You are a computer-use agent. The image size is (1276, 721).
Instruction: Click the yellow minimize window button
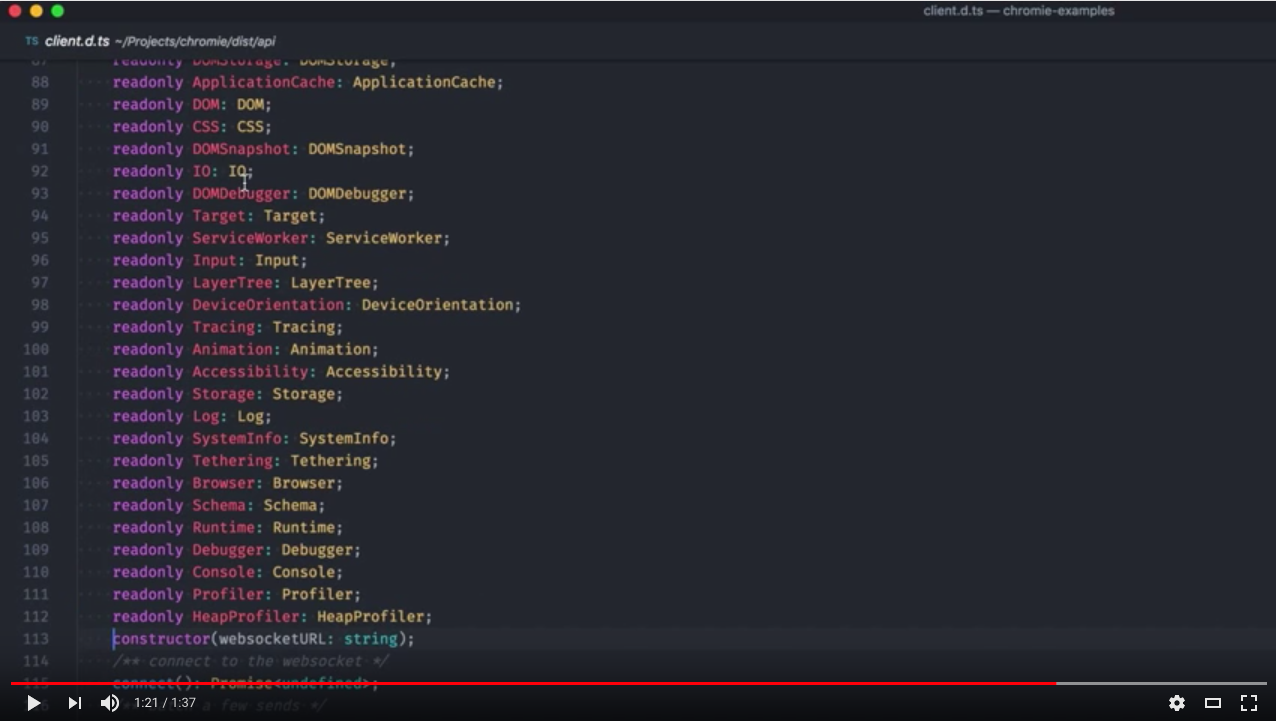pyautogui.click(x=36, y=11)
